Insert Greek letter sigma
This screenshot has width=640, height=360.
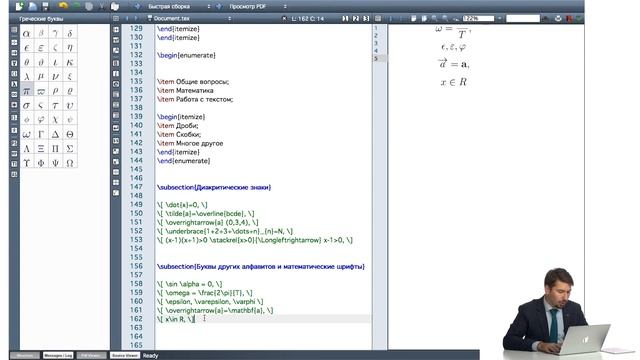click(x=27, y=105)
